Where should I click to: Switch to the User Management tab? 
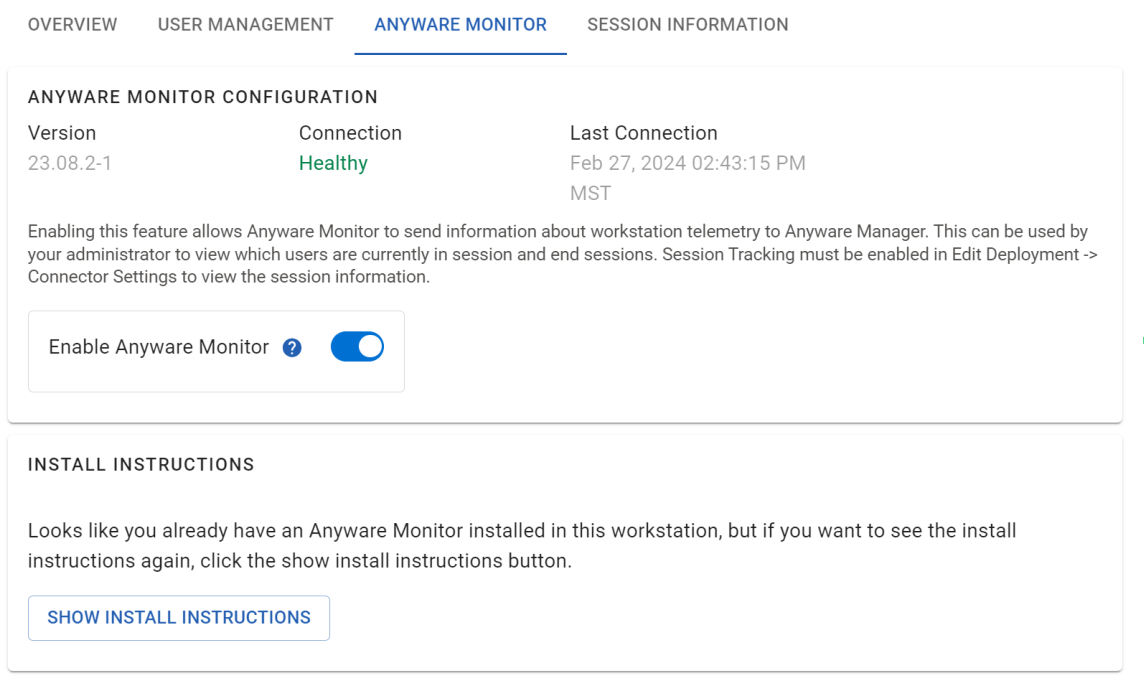[x=245, y=25]
